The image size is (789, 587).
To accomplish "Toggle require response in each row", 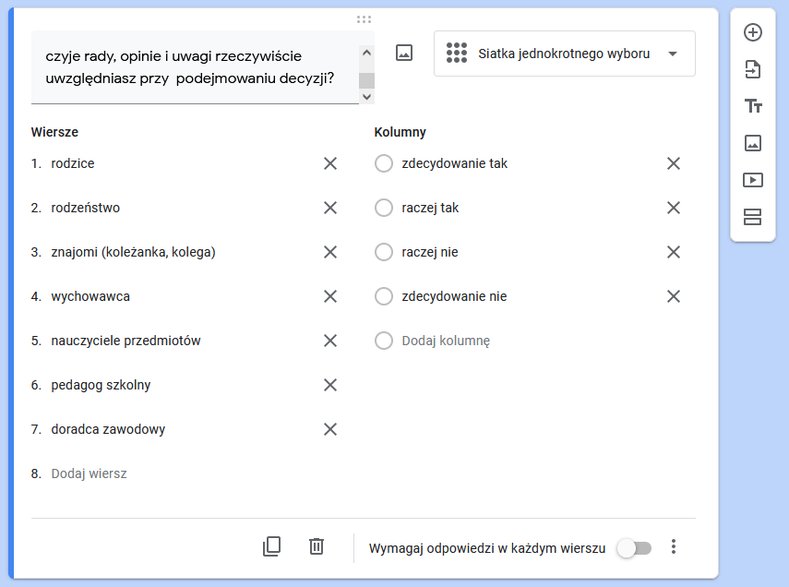I will click(635, 548).
